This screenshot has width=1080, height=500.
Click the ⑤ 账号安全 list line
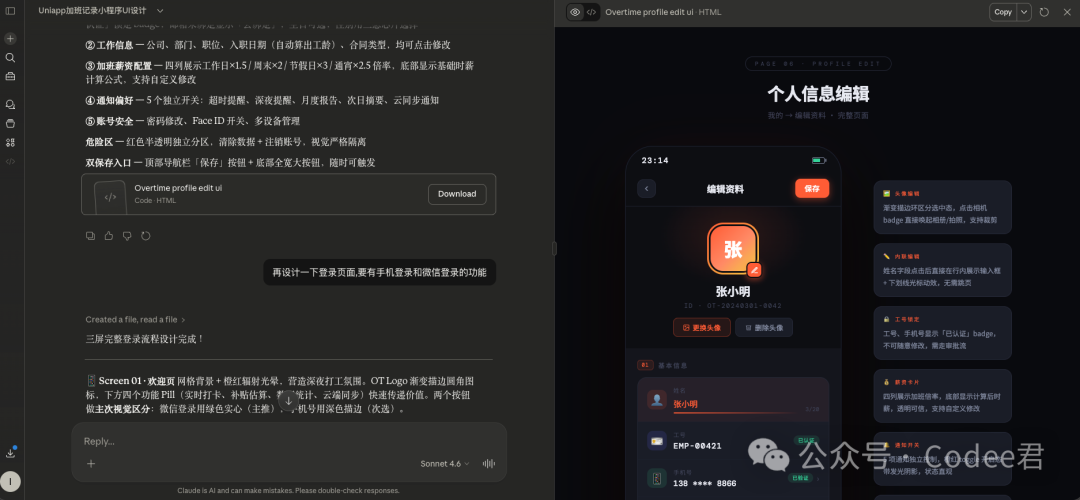(193, 121)
